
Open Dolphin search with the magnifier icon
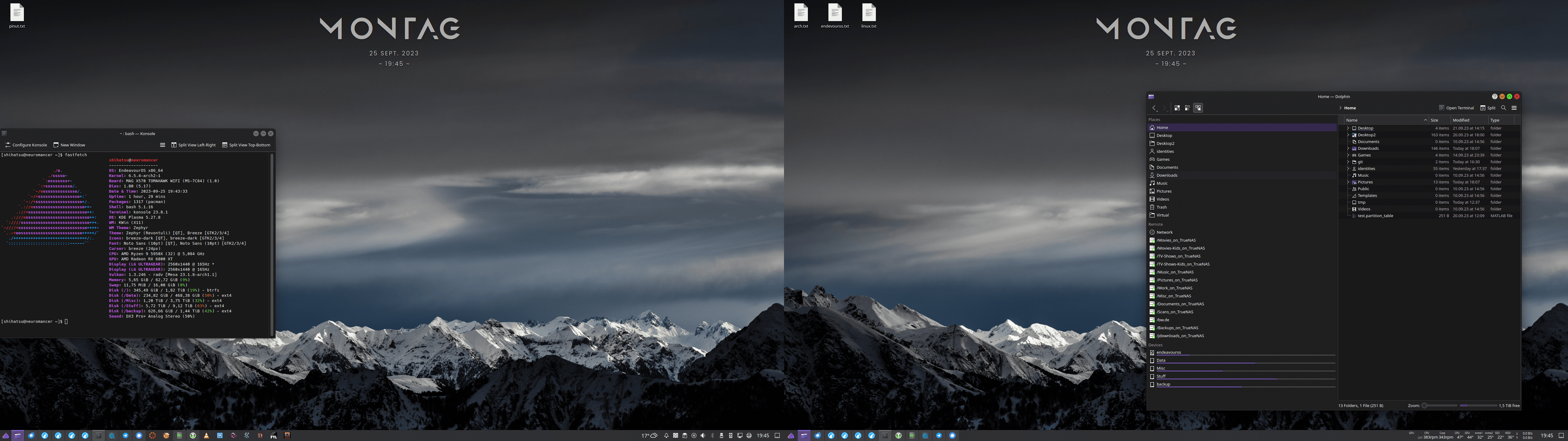[x=1503, y=108]
